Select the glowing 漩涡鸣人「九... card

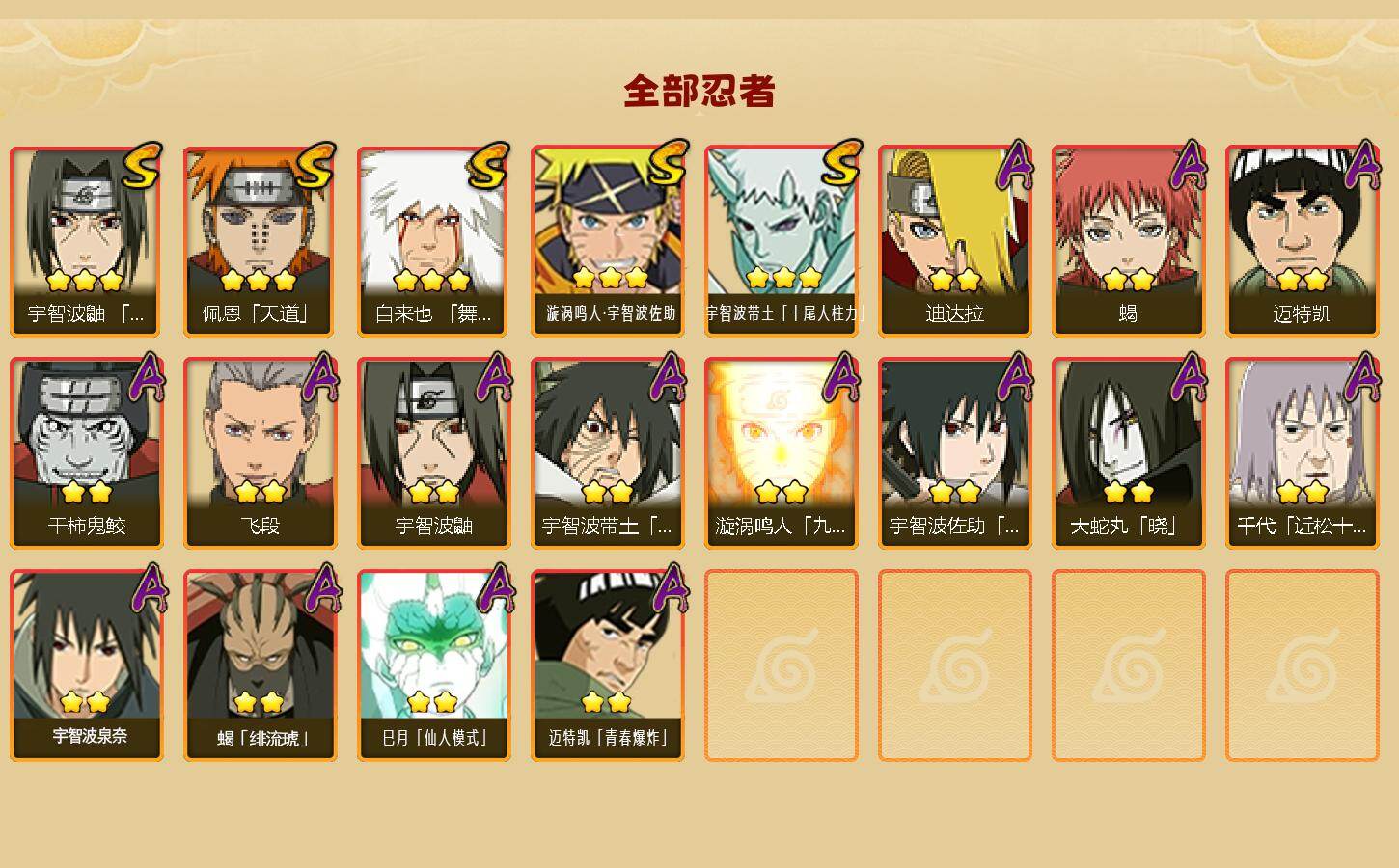click(x=781, y=453)
